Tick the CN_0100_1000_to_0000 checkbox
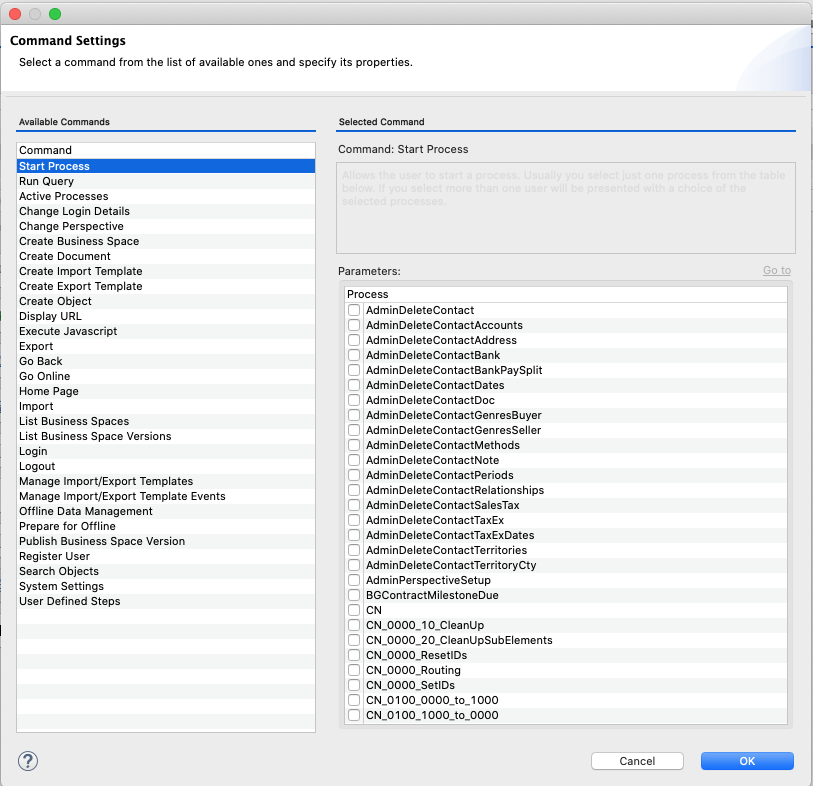Screen dimensions: 813x786 (x=354, y=715)
